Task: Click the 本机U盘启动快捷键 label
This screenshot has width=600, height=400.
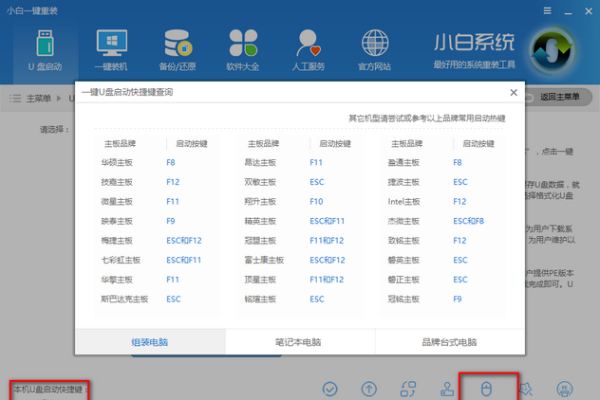Action: pos(50,389)
